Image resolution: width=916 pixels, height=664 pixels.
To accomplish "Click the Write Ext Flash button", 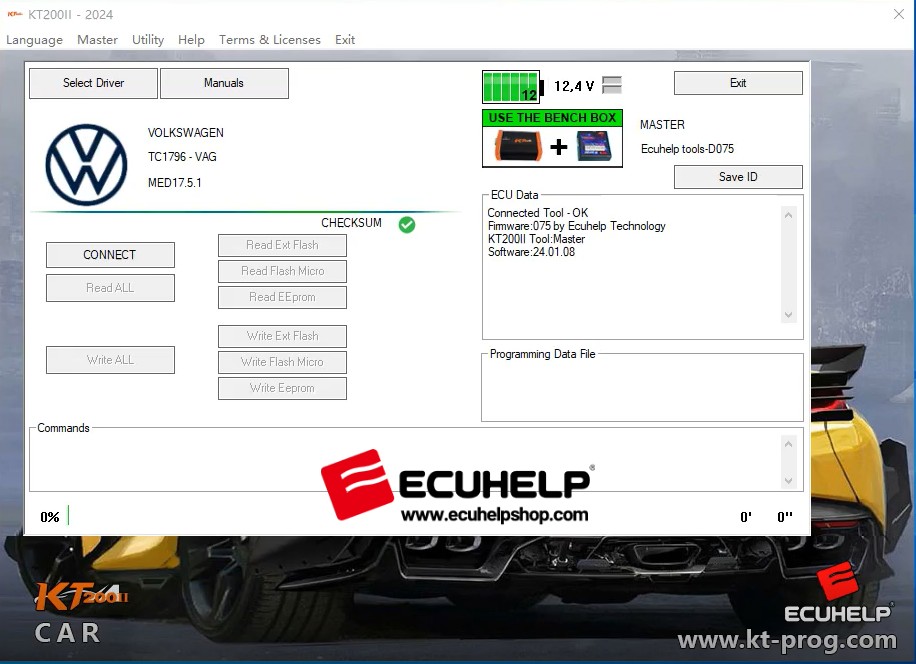I will pyautogui.click(x=282, y=336).
